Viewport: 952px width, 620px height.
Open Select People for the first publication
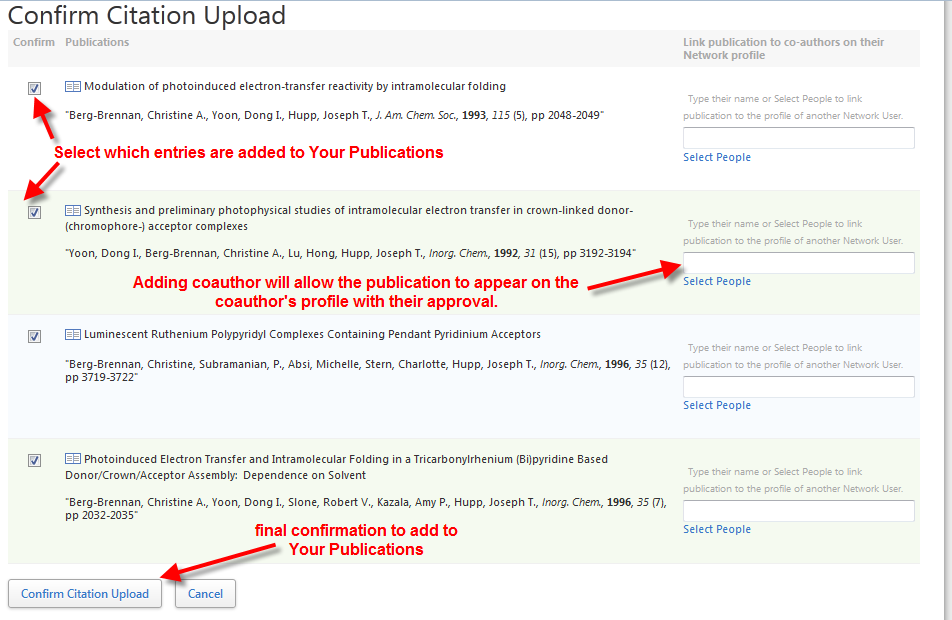[716, 157]
